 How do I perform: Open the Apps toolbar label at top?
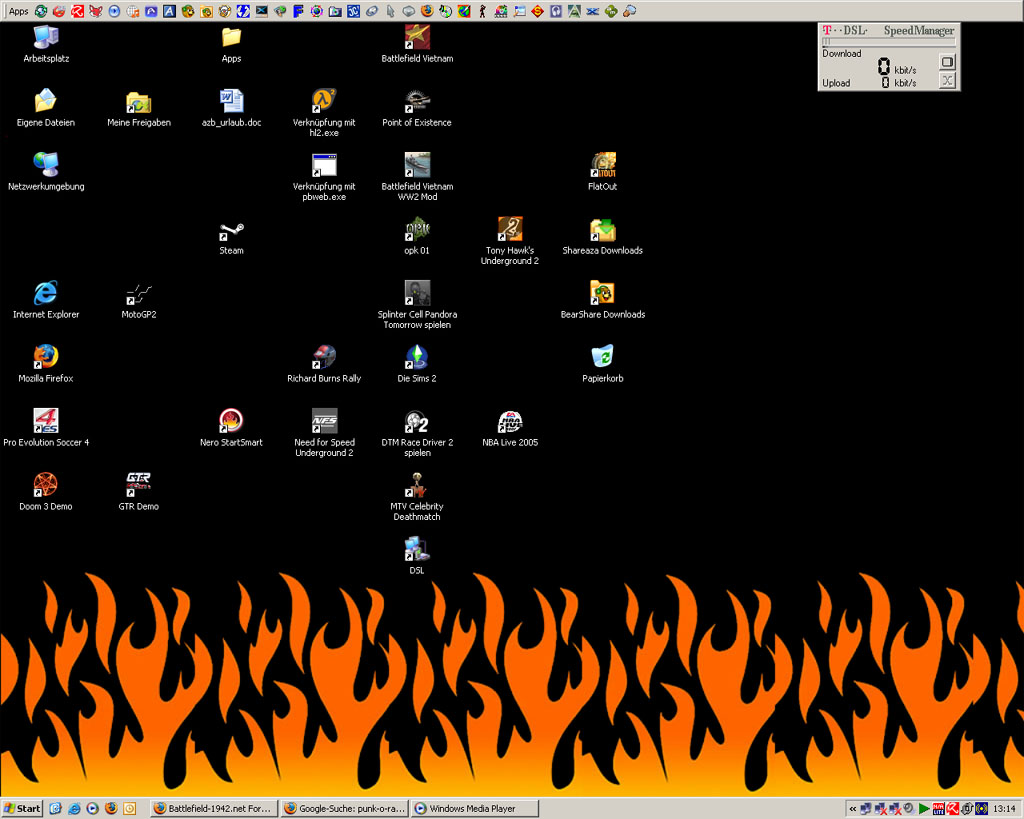tap(18, 11)
